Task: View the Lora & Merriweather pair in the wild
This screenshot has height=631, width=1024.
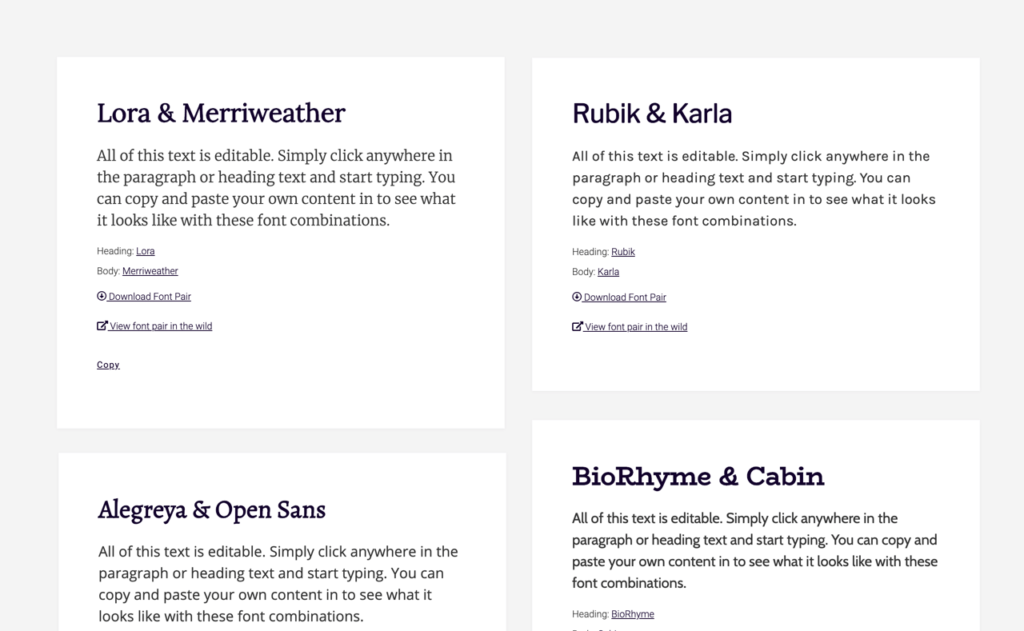Action: pyautogui.click(x=160, y=326)
